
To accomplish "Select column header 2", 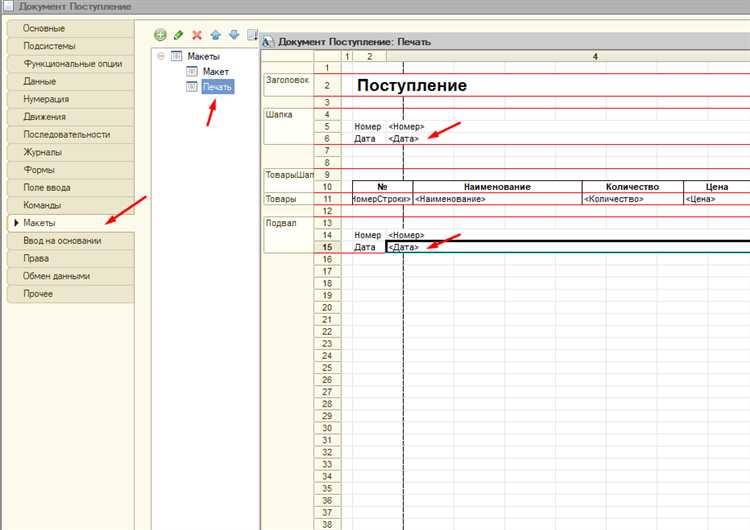I will (x=369, y=56).
